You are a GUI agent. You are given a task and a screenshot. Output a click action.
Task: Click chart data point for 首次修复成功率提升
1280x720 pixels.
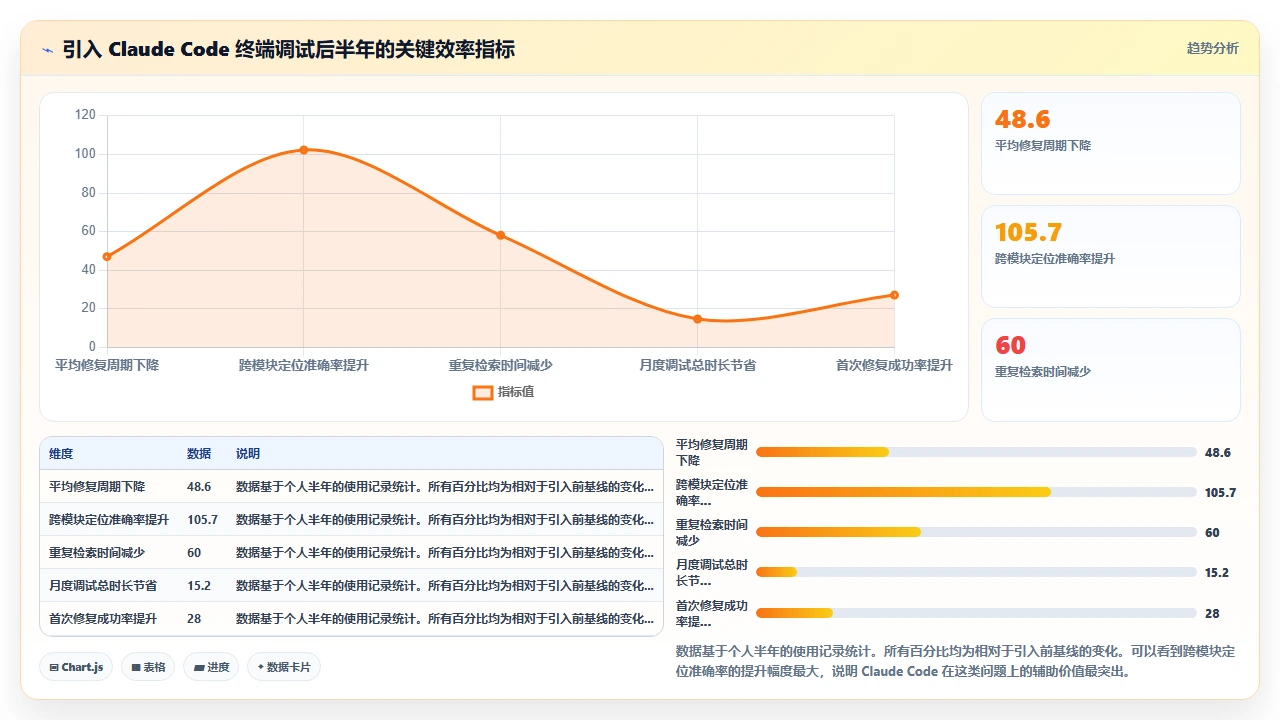[894, 295]
